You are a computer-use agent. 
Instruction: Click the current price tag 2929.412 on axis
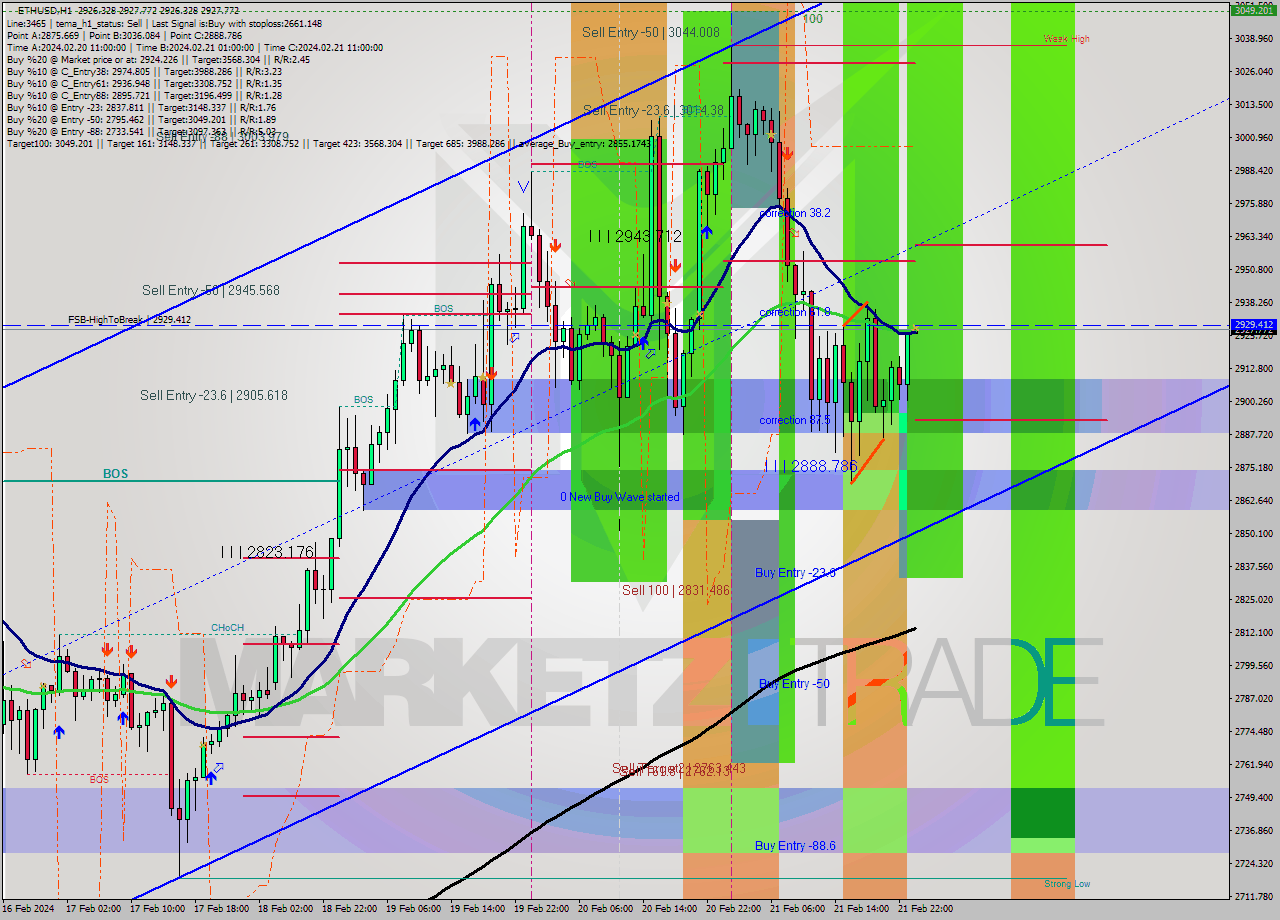(1253, 325)
